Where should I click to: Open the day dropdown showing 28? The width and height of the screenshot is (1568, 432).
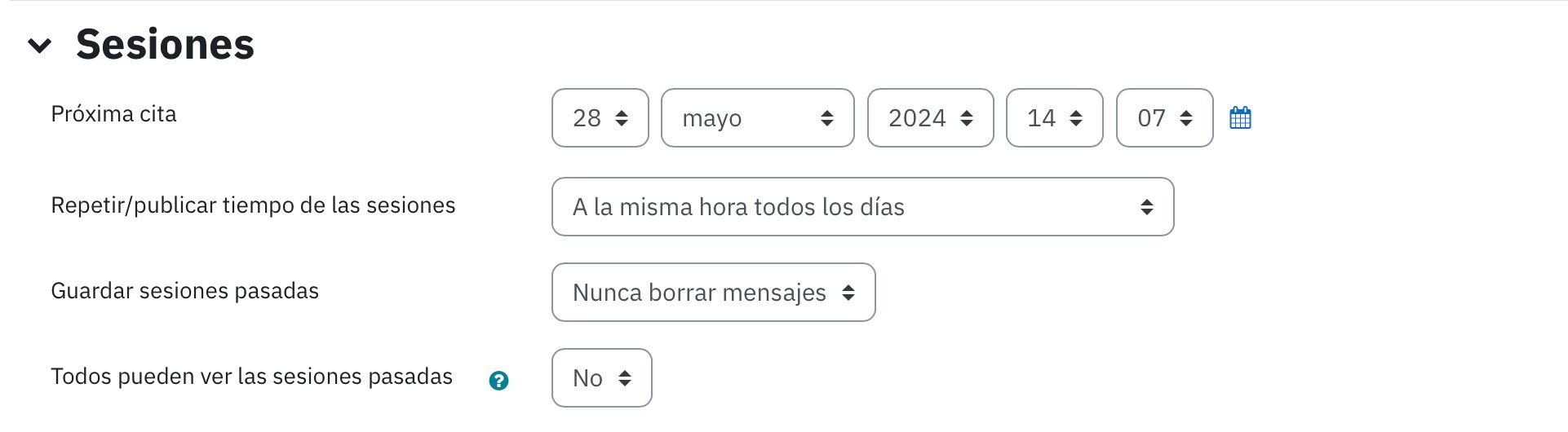(600, 118)
